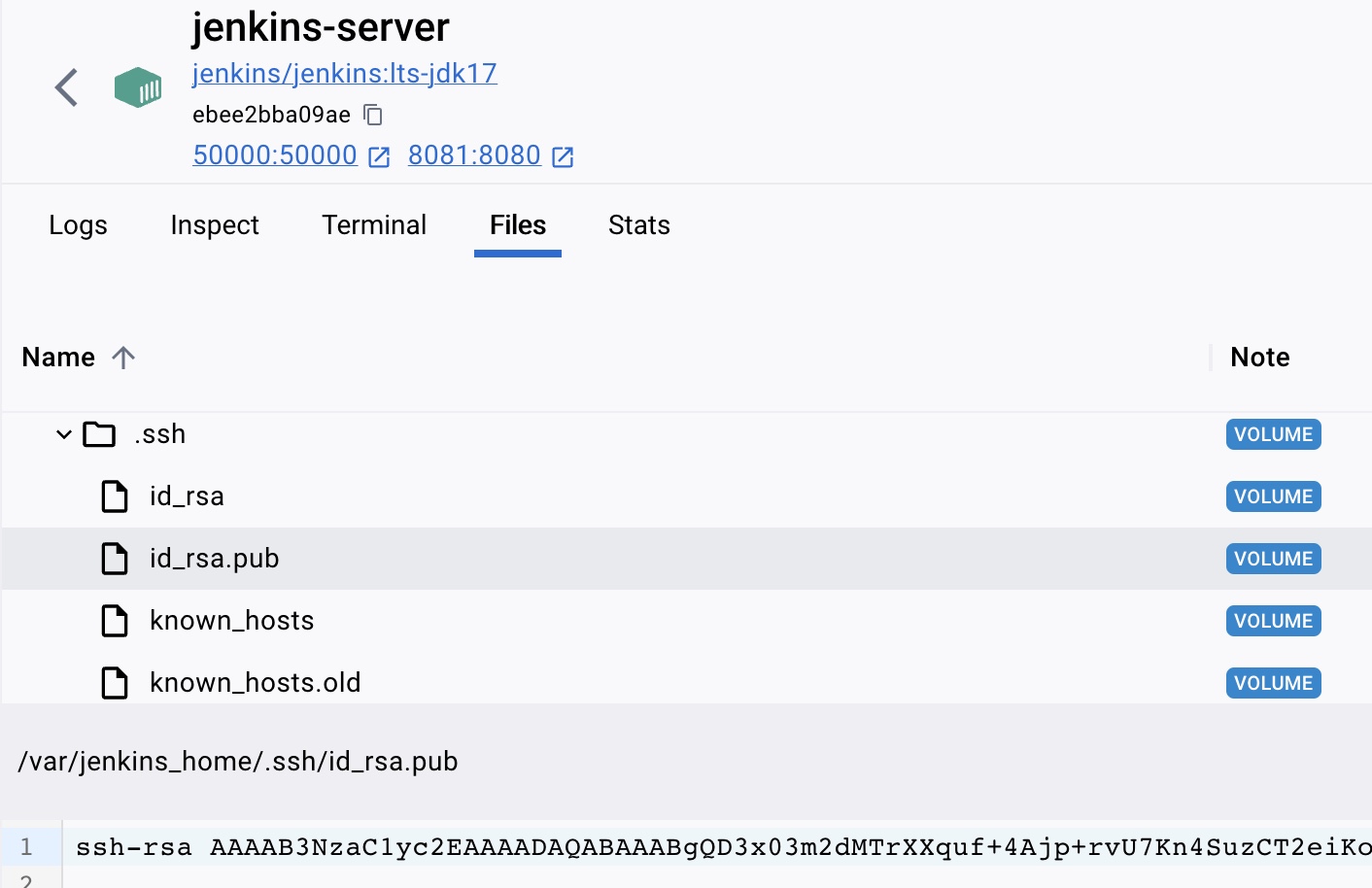Click the file icon for known_hosts
The image size is (1372, 888).
(115, 621)
